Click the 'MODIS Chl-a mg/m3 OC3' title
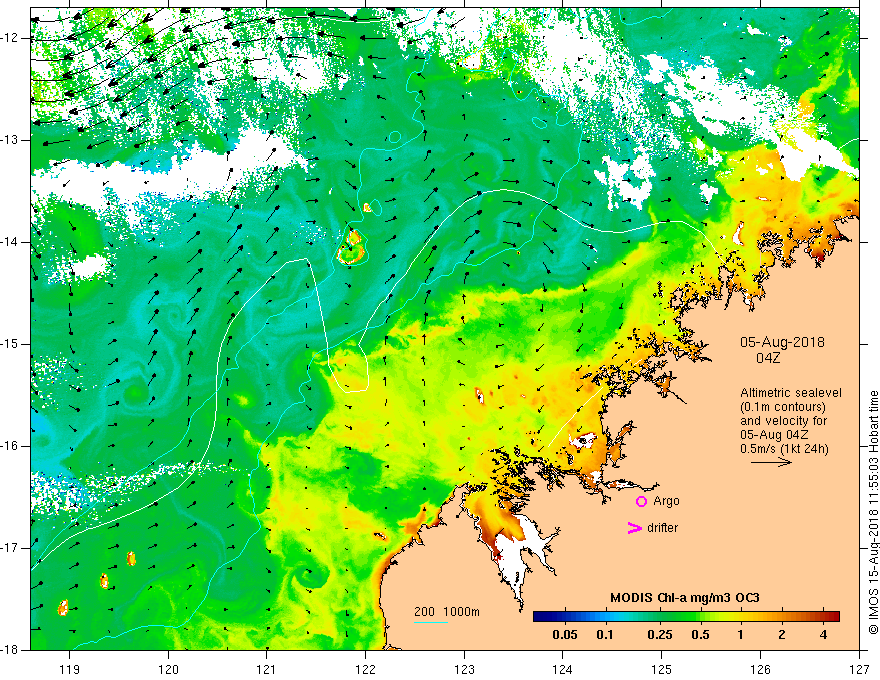This screenshot has width=880, height=680. (x=685, y=598)
